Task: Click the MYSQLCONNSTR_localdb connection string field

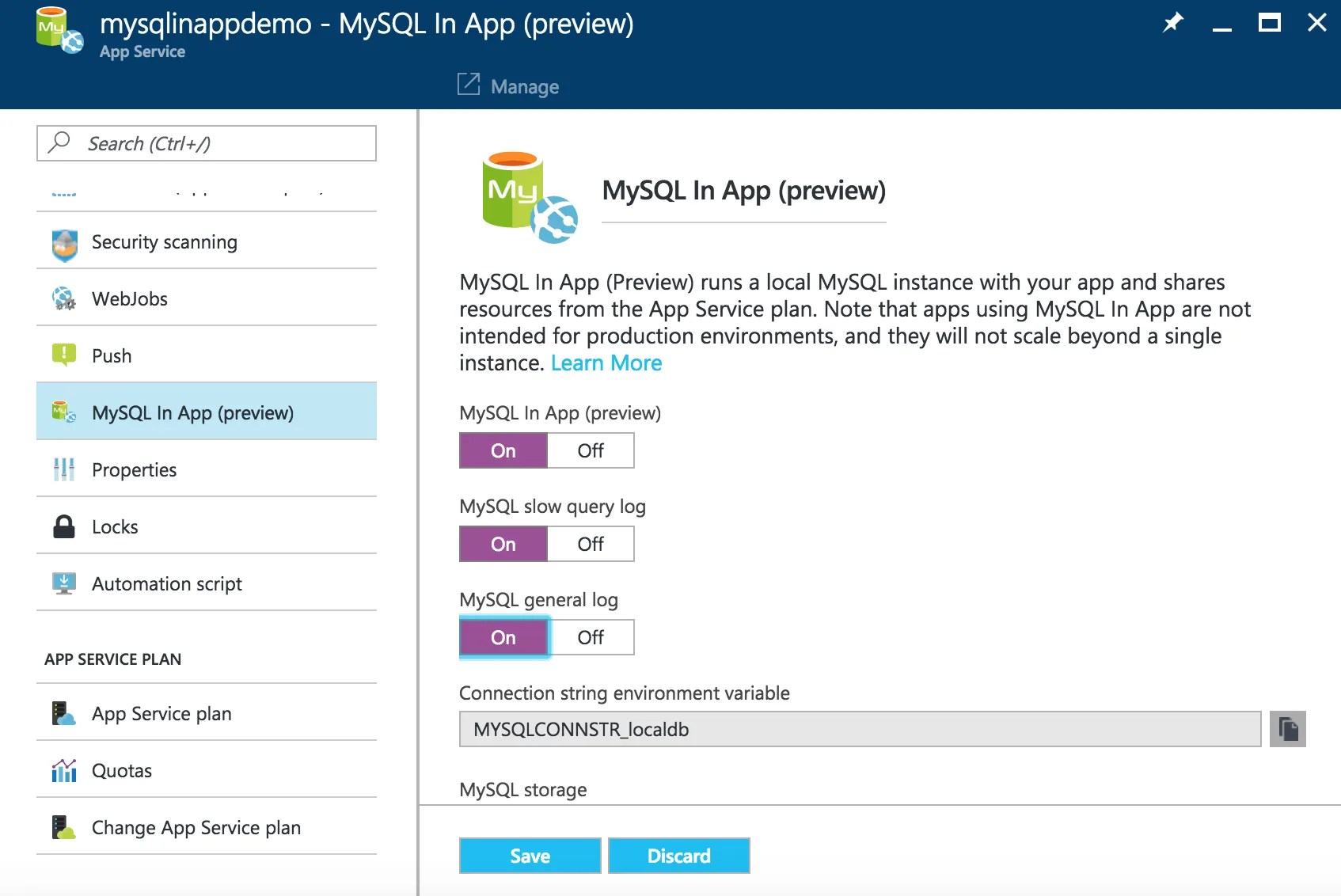Action: pyautogui.click(x=860, y=729)
